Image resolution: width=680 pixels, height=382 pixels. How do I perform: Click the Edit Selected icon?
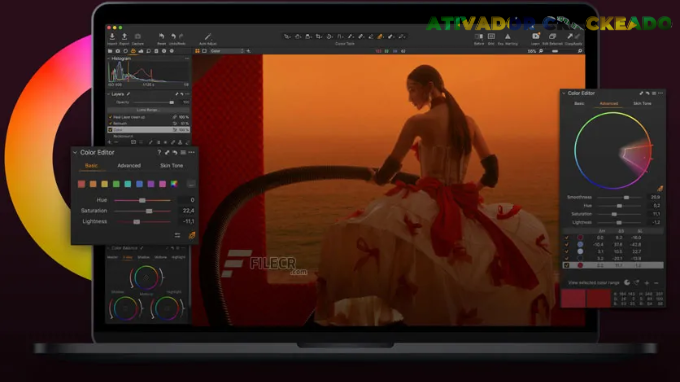pos(552,36)
